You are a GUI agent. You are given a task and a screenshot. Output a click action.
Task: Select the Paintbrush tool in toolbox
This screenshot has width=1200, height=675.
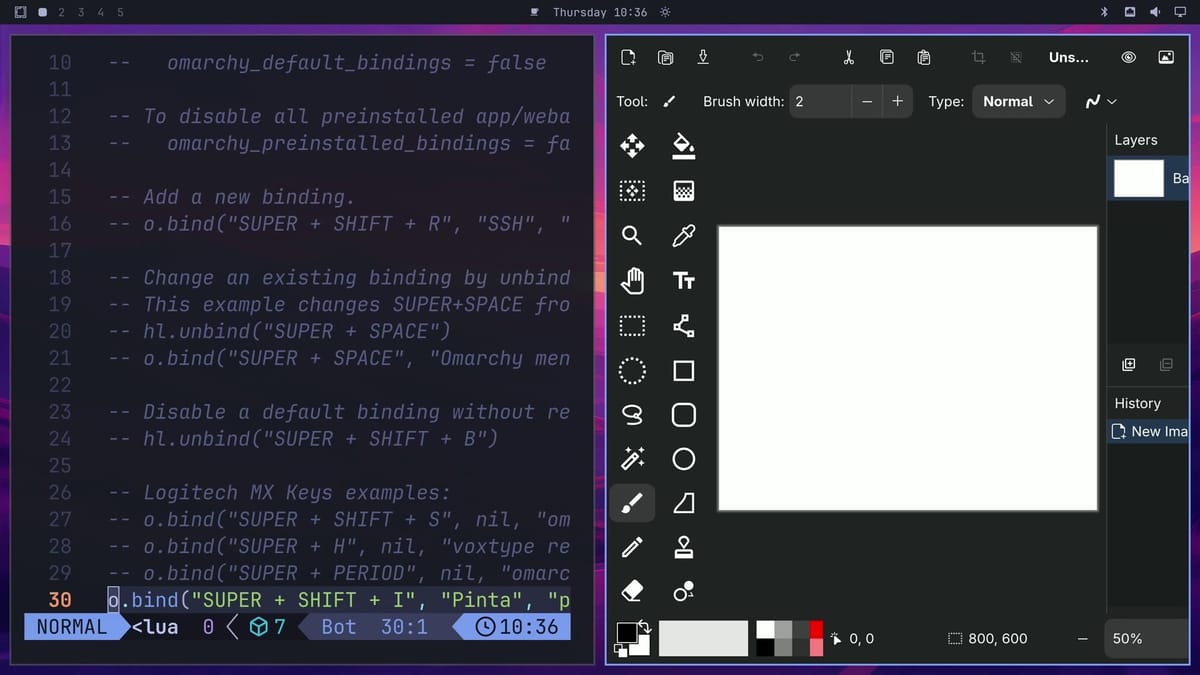pyautogui.click(x=632, y=503)
